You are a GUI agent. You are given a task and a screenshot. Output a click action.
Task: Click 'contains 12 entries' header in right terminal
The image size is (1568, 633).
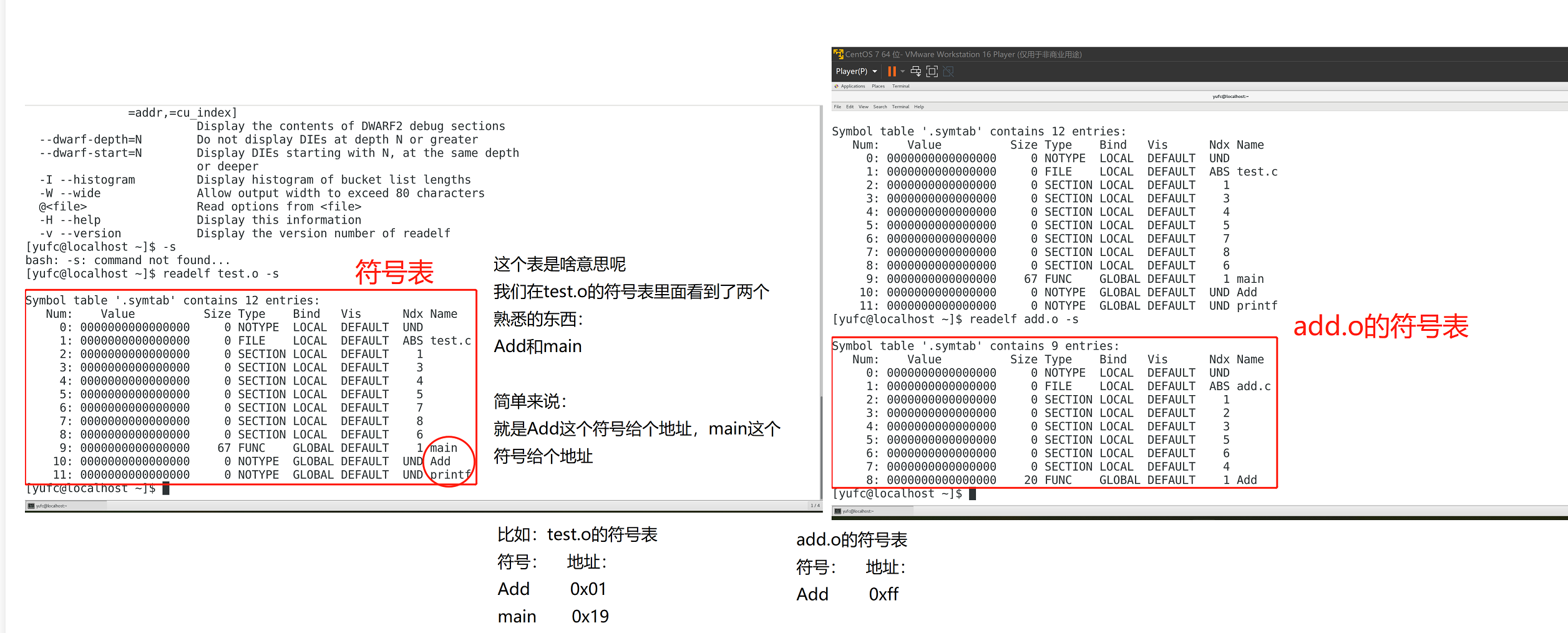pyautogui.click(x=1058, y=132)
